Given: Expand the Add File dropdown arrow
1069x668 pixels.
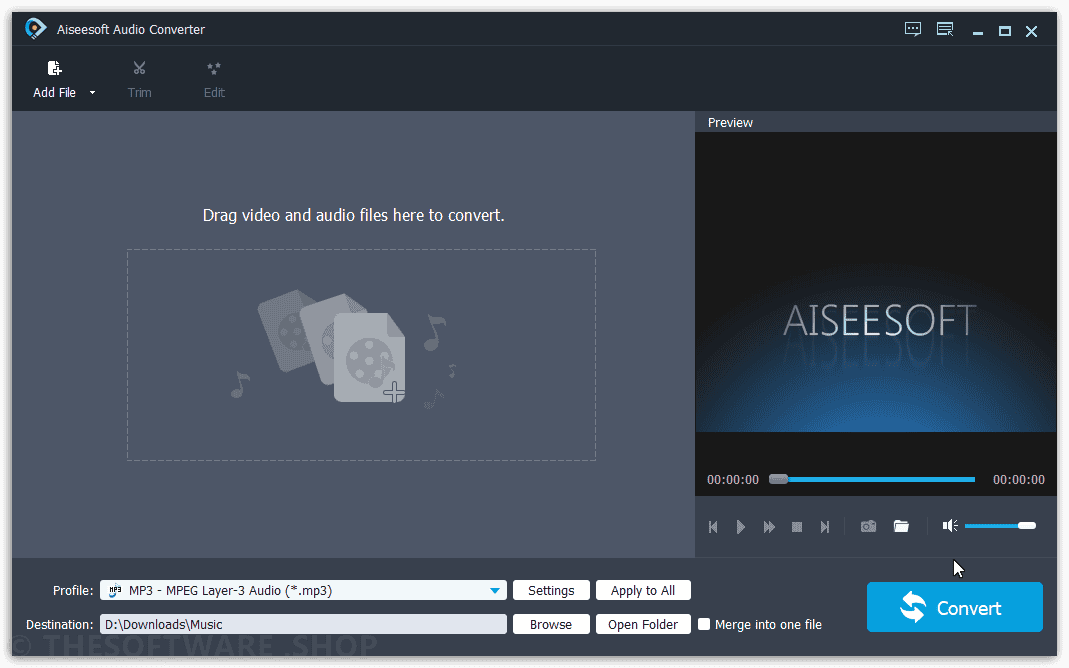Looking at the screenshot, I should [x=92, y=93].
